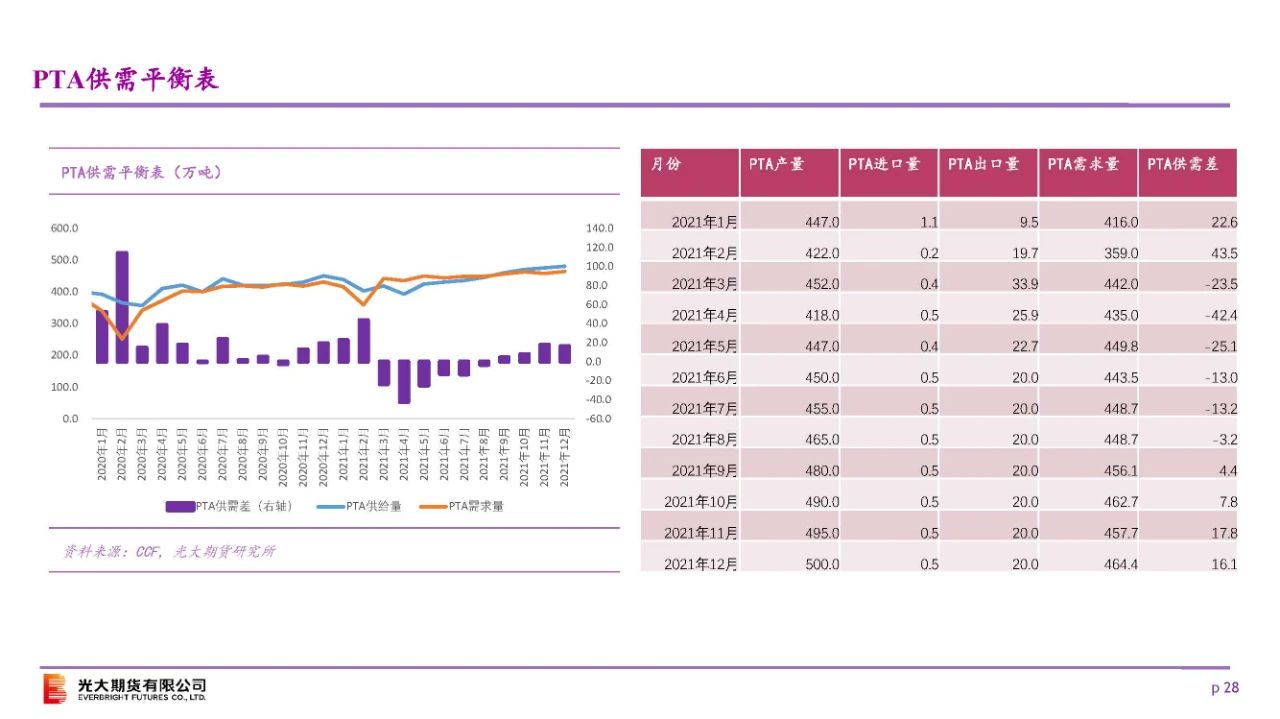Click production value 418.0 for 2021年4月

click(822, 315)
